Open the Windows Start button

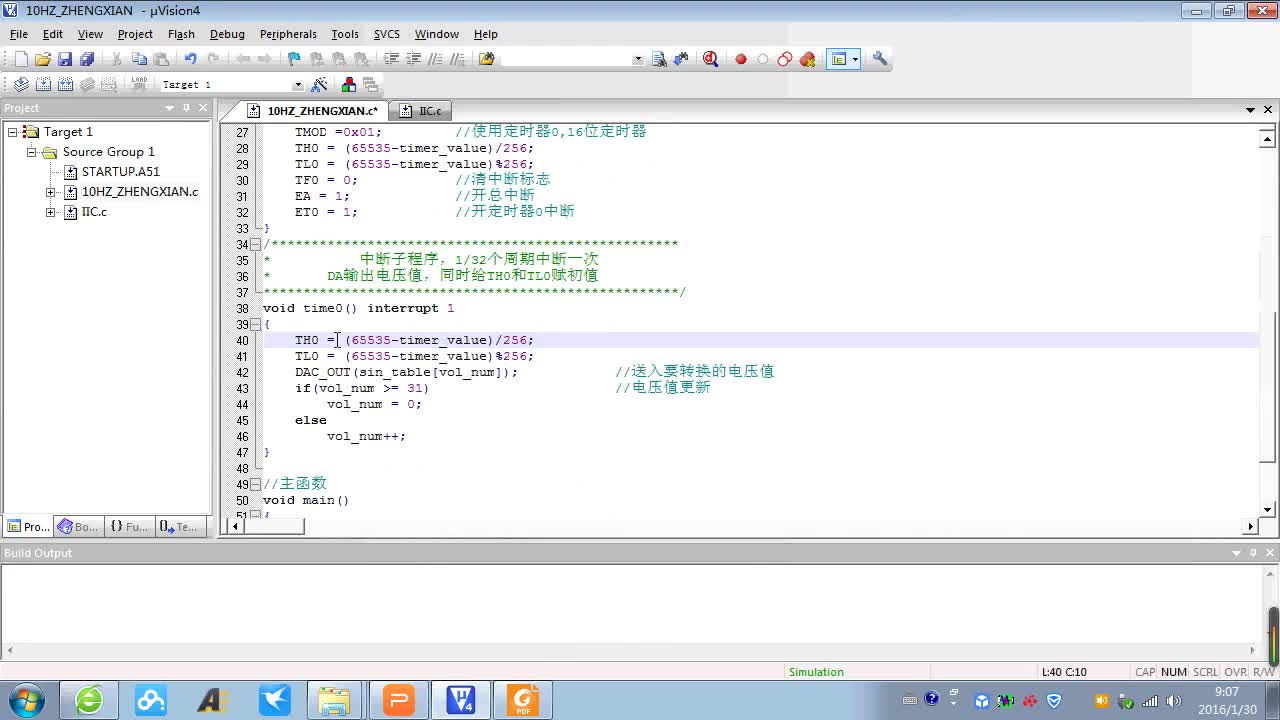coord(27,700)
